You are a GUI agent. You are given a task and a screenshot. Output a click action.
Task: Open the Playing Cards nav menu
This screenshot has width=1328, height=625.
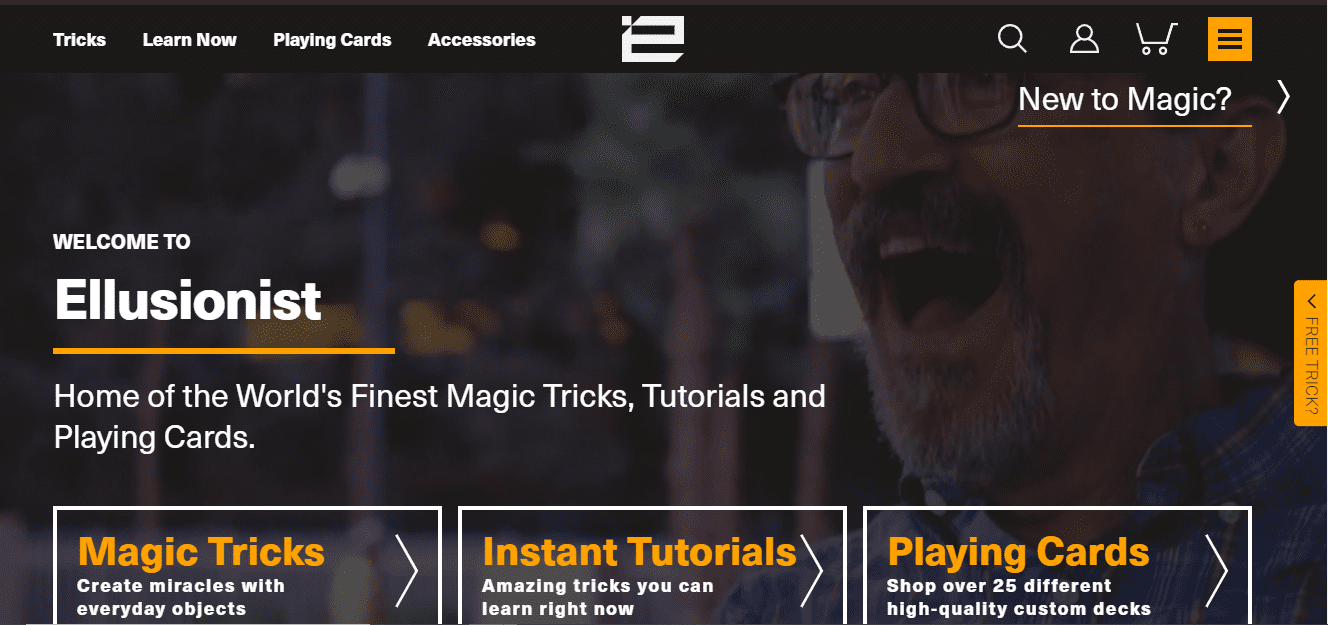[x=332, y=40]
